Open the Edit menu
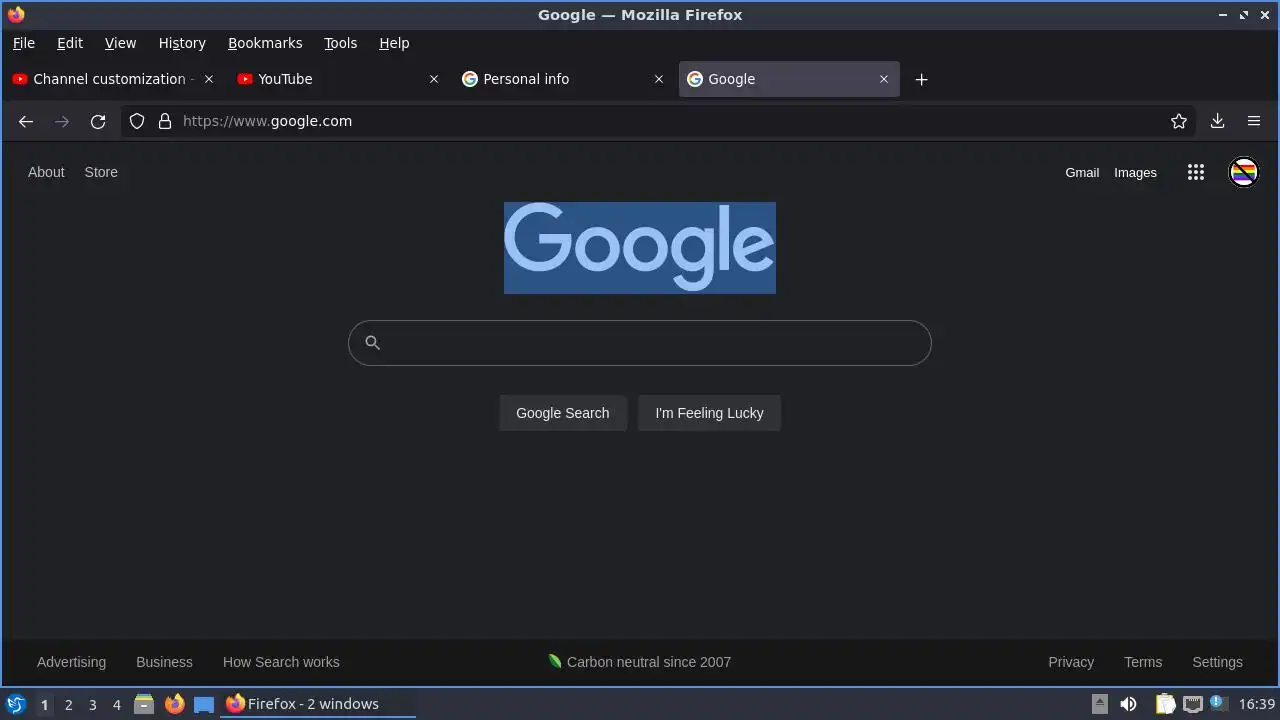Screen dimensions: 1280x720 [70, 43]
